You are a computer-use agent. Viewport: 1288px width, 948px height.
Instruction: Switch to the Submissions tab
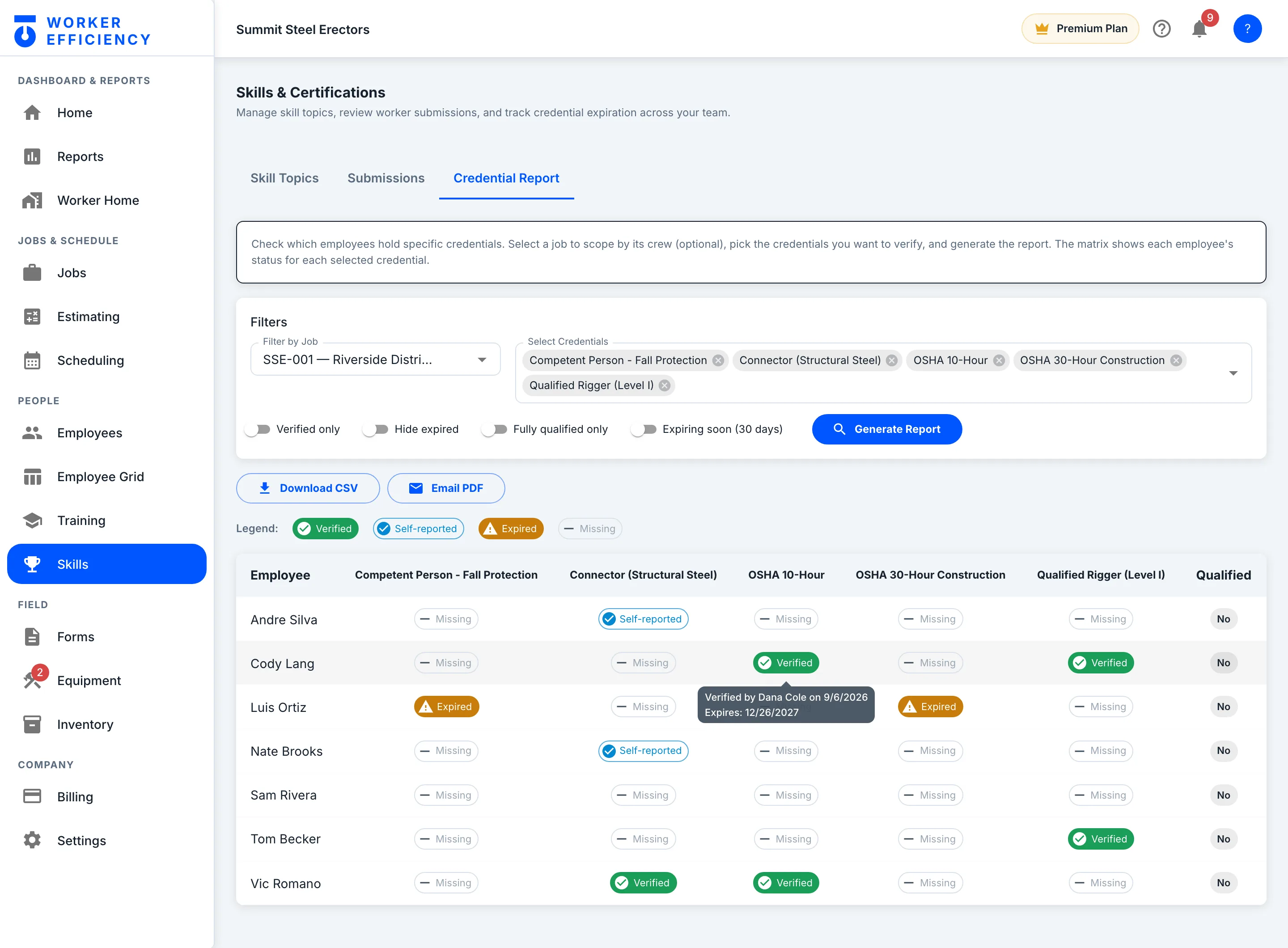386,178
